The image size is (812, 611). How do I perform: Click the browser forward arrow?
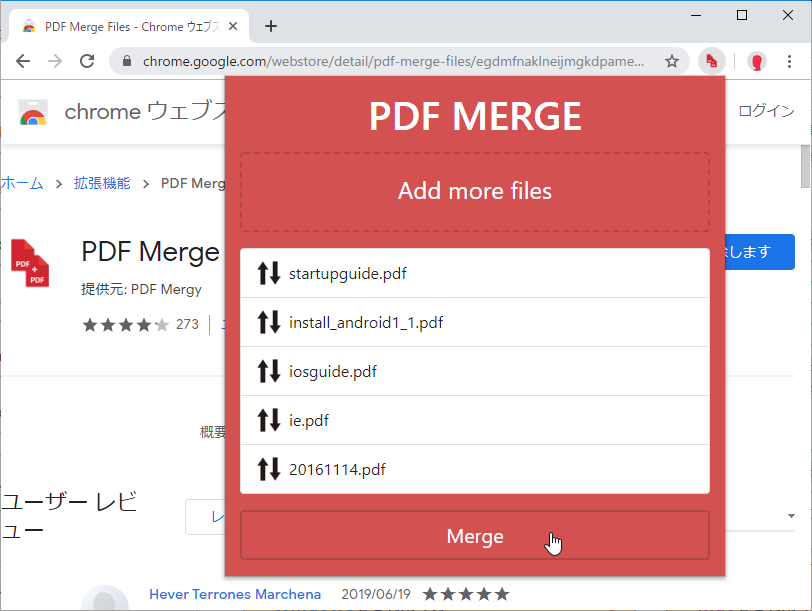coord(55,62)
